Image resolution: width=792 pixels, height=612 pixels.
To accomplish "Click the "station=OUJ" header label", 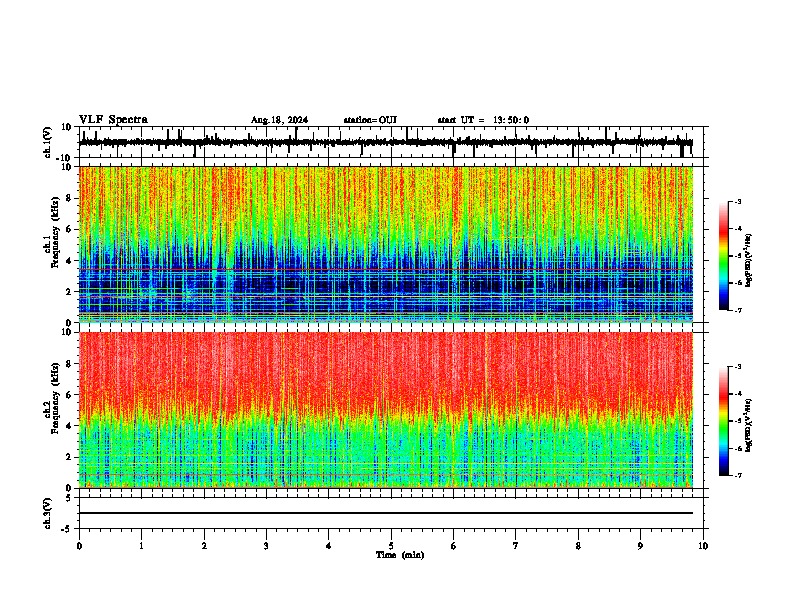I will pyautogui.click(x=370, y=120).
